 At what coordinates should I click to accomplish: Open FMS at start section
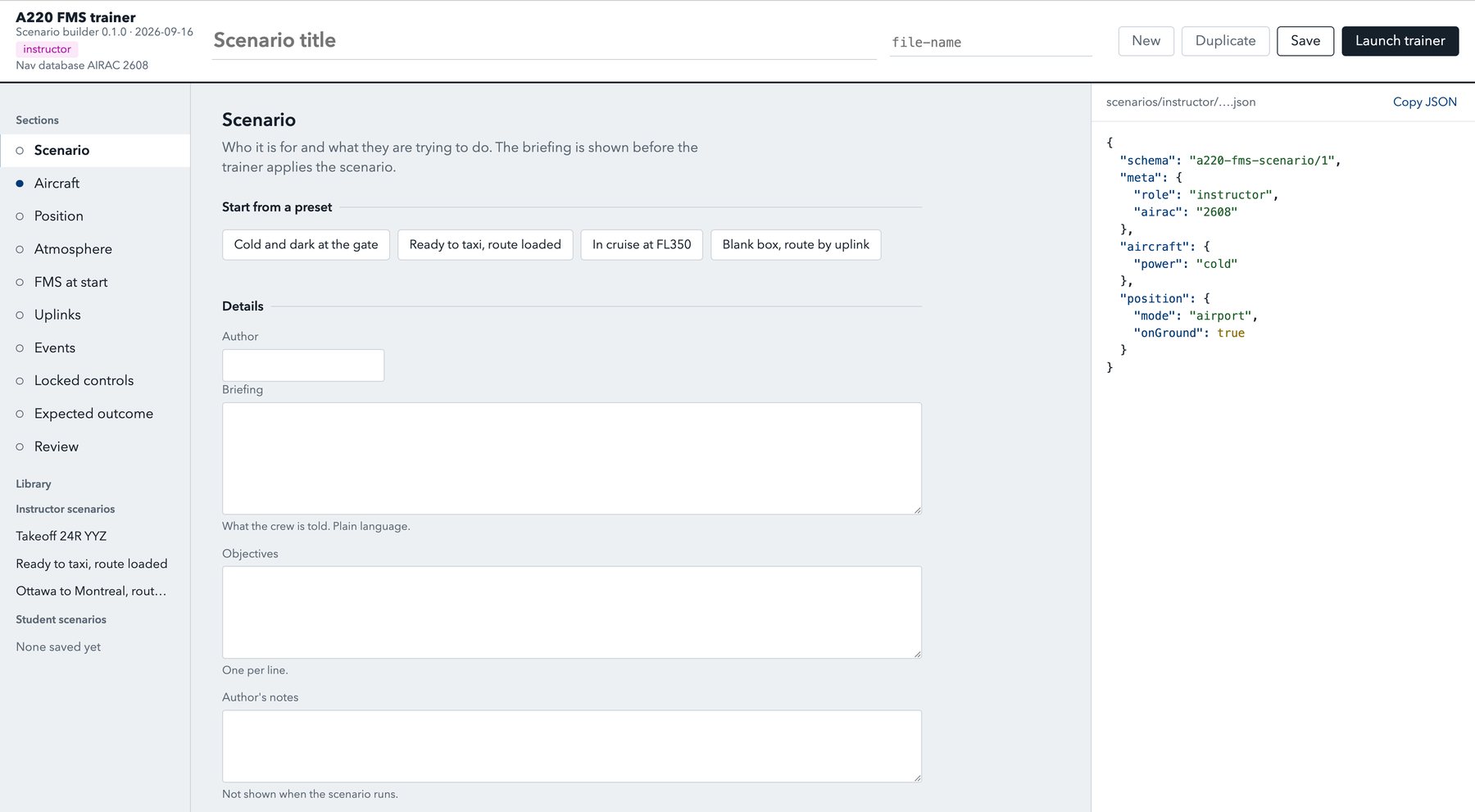click(x=95, y=282)
